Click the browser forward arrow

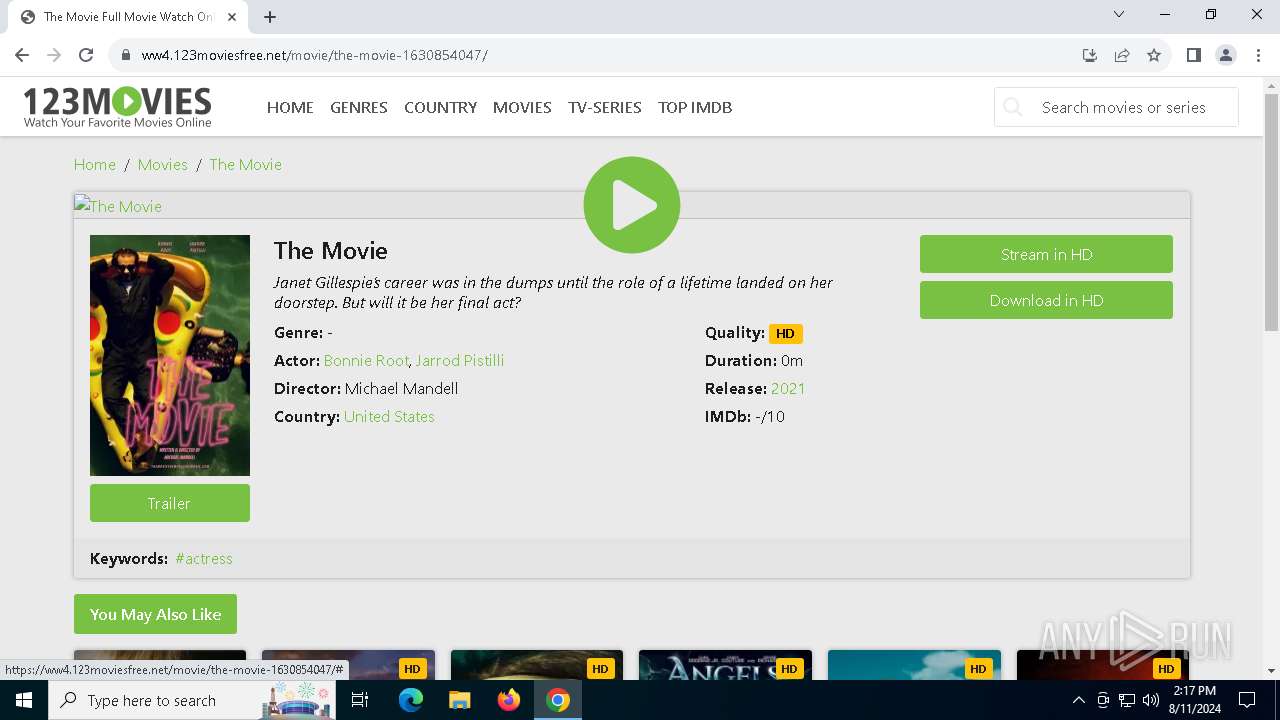click(x=54, y=55)
